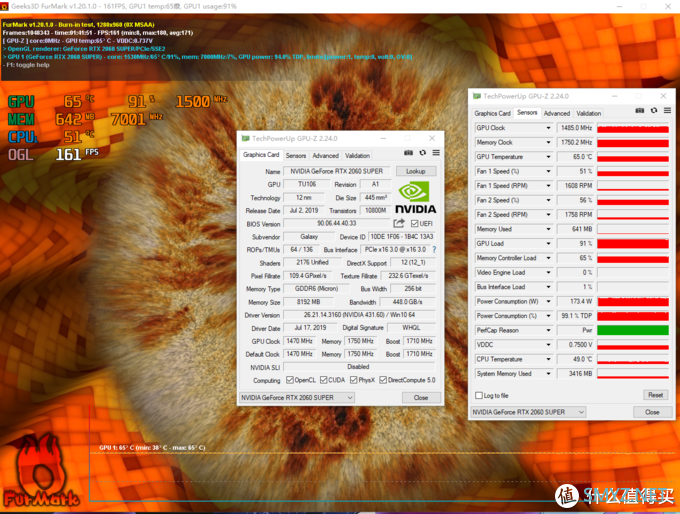Open the System Memory Used dropdown
This screenshot has height=514, width=680.
pos(548,373)
